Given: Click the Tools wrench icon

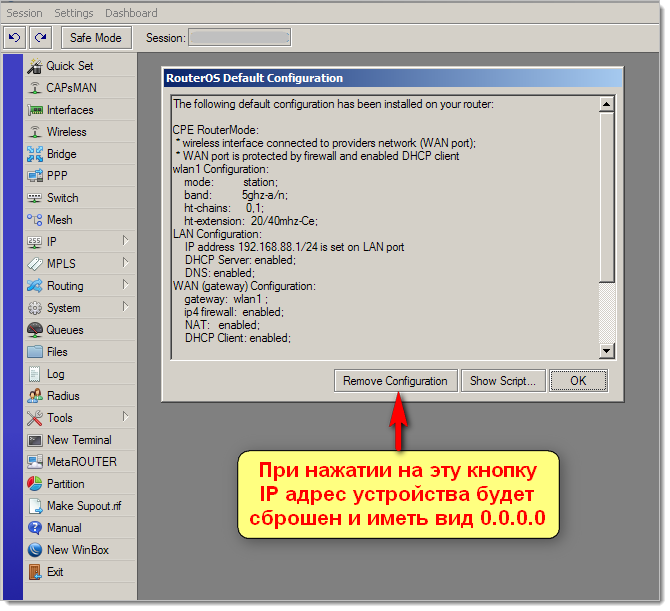Looking at the screenshot, I should (35, 418).
